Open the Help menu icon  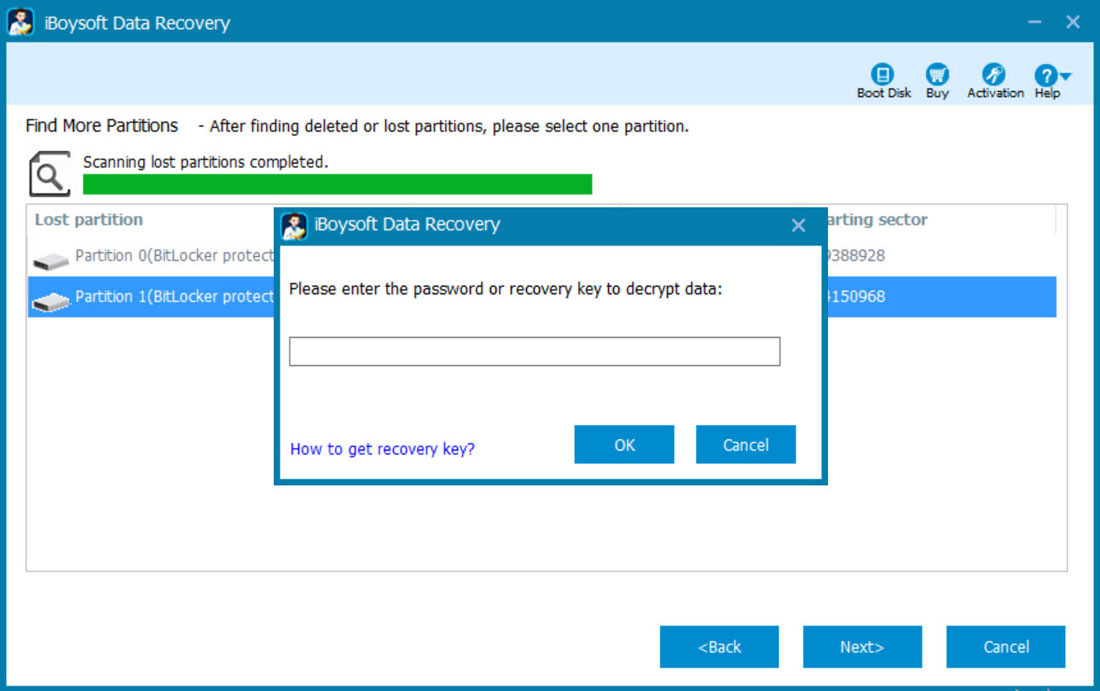pos(1045,75)
